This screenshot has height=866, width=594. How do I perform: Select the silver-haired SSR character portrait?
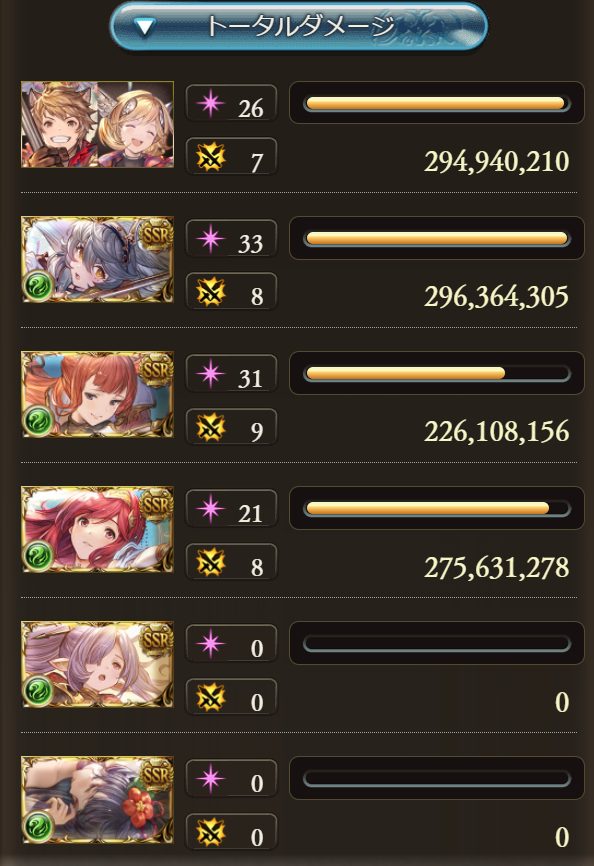point(97,260)
